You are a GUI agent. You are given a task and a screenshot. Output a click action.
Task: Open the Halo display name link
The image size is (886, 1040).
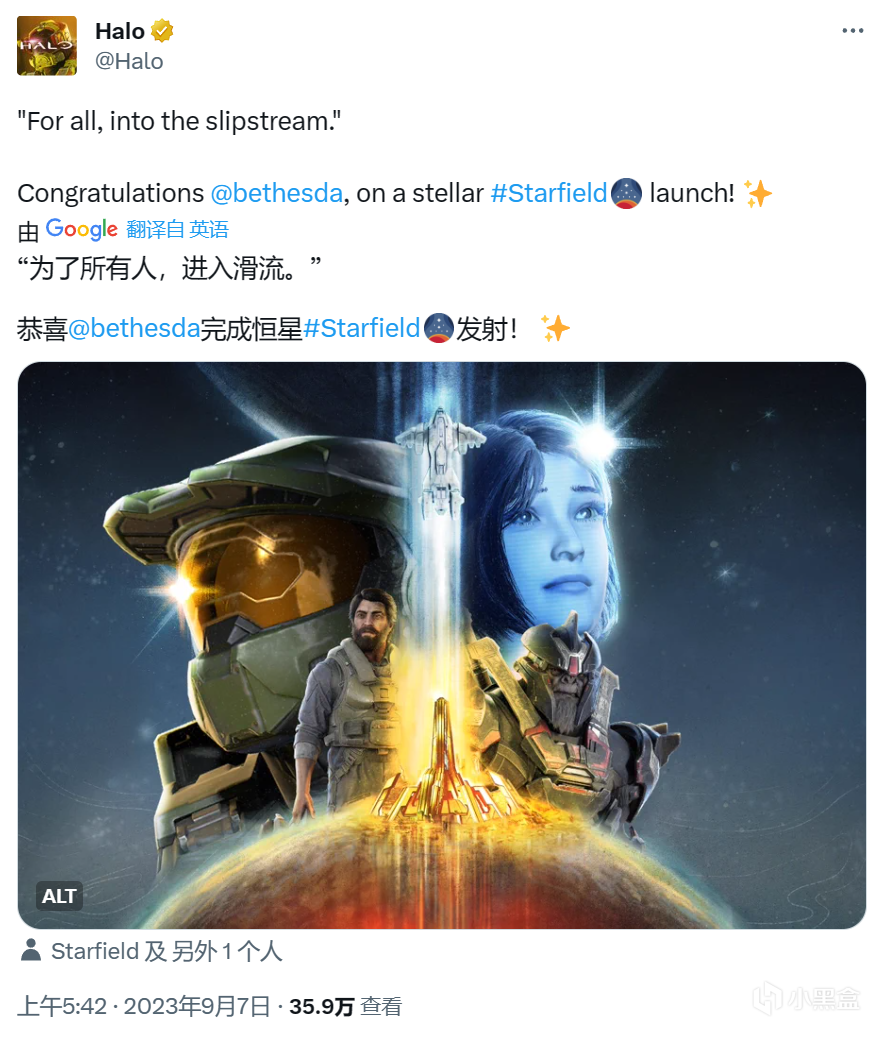click(x=119, y=31)
